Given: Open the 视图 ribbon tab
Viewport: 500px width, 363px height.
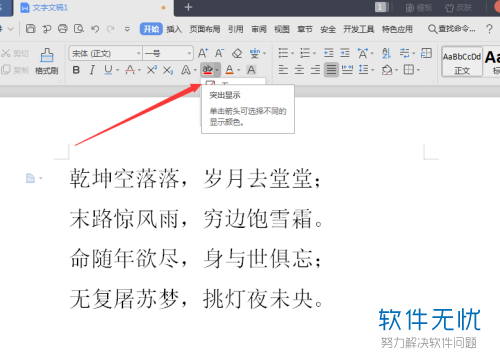Looking at the screenshot, I should pos(282,29).
